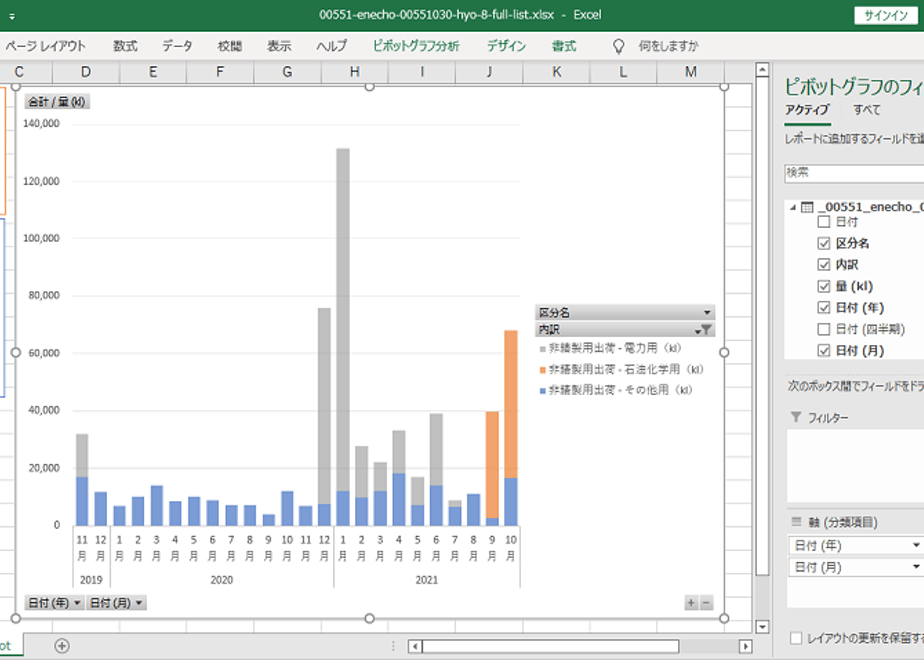The width and height of the screenshot is (924, 660).
Task: Click the 軸 (分類項目) area icon
Action: (796, 522)
